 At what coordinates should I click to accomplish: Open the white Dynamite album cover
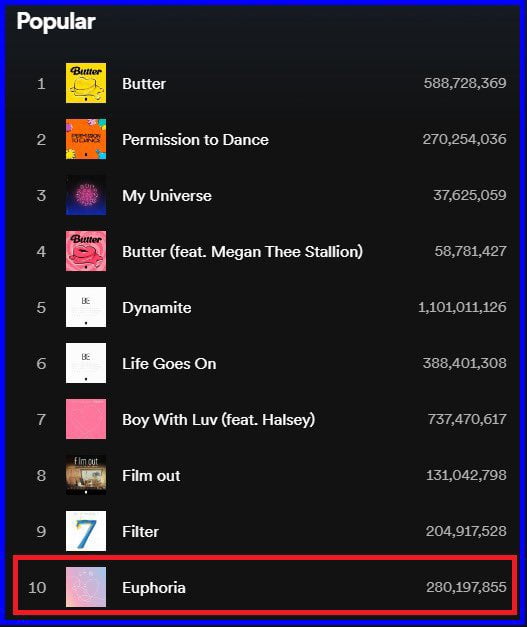pos(86,307)
